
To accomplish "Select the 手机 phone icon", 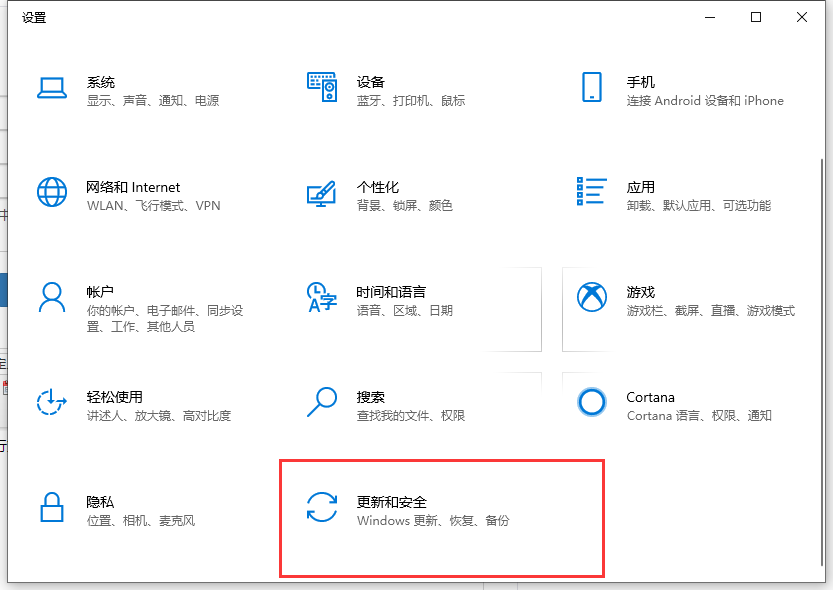I will (x=591, y=87).
